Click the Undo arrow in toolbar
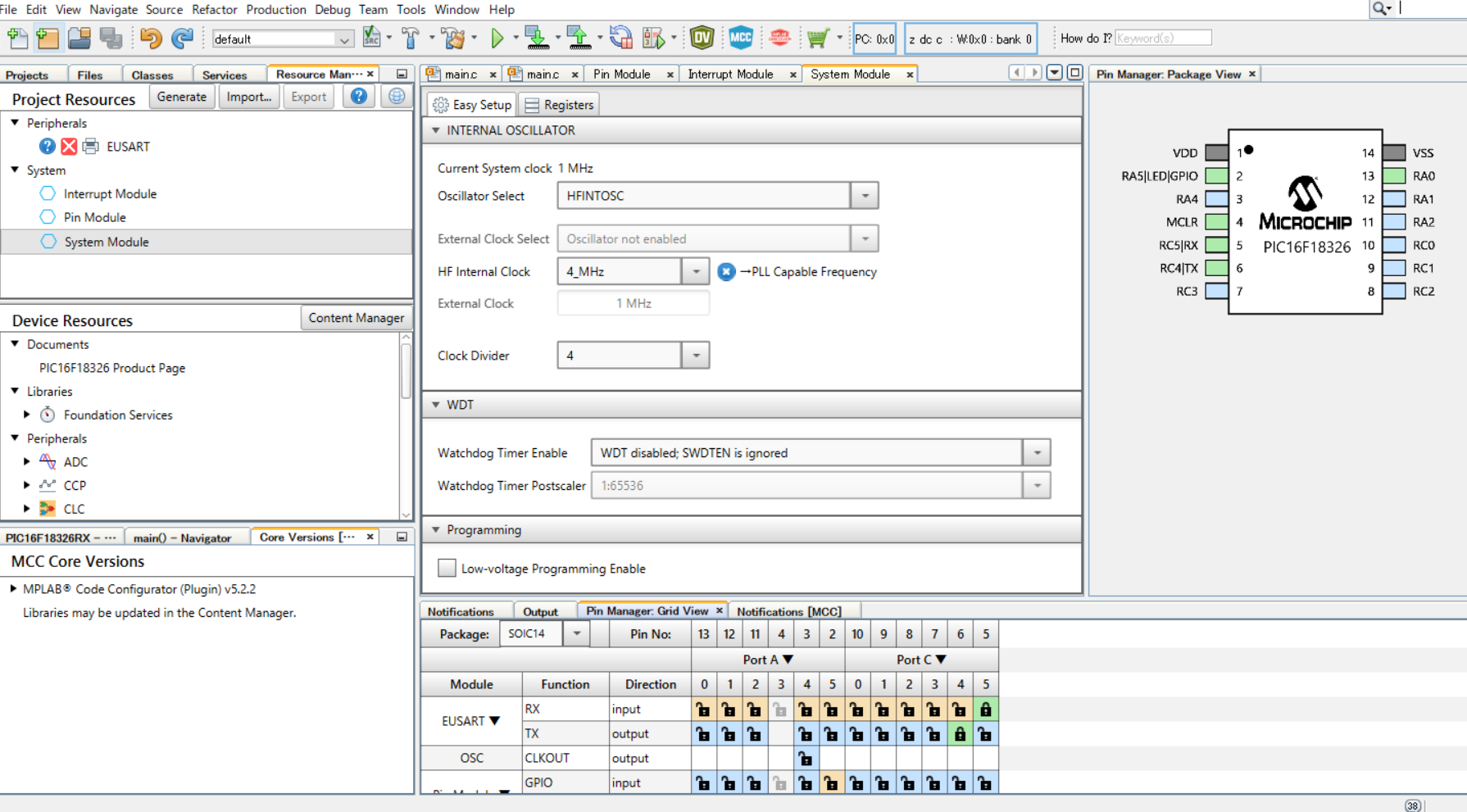This screenshot has height=812, width=1467. tap(150, 38)
